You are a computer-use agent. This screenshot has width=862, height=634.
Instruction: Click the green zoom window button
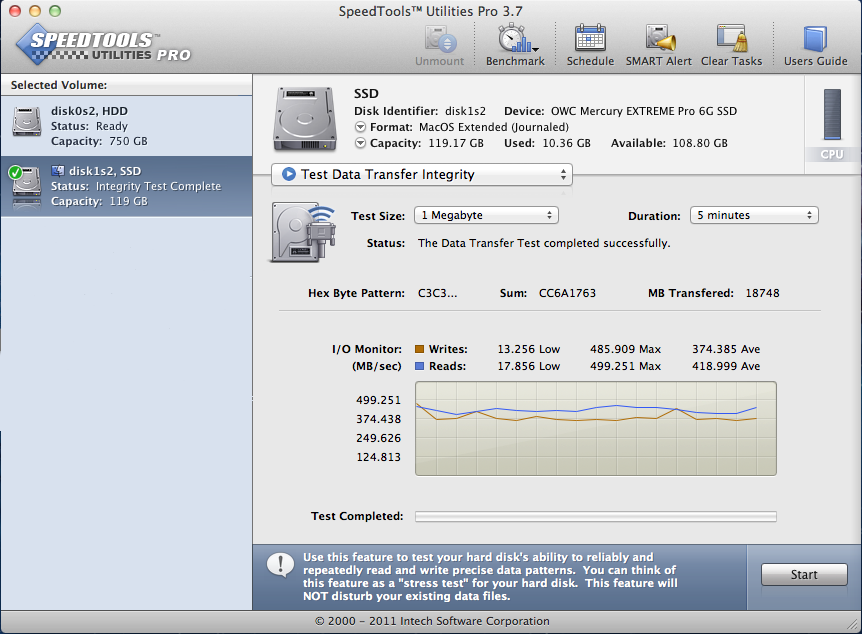pos(54,11)
